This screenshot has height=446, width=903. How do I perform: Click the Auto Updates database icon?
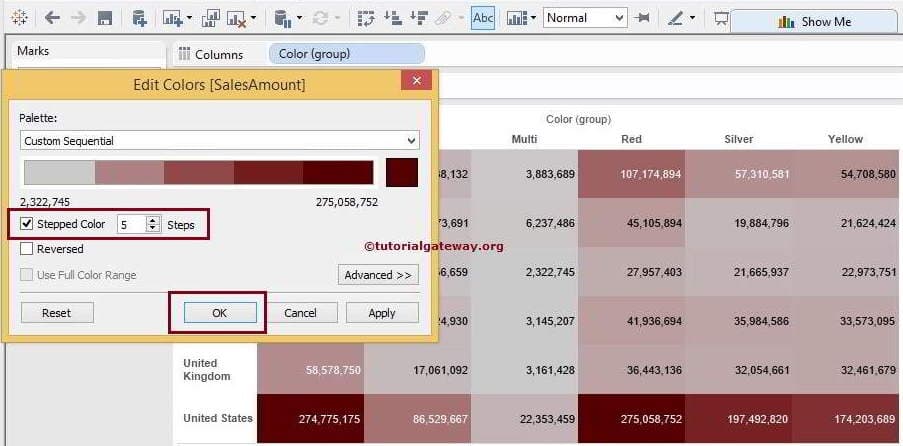point(283,18)
